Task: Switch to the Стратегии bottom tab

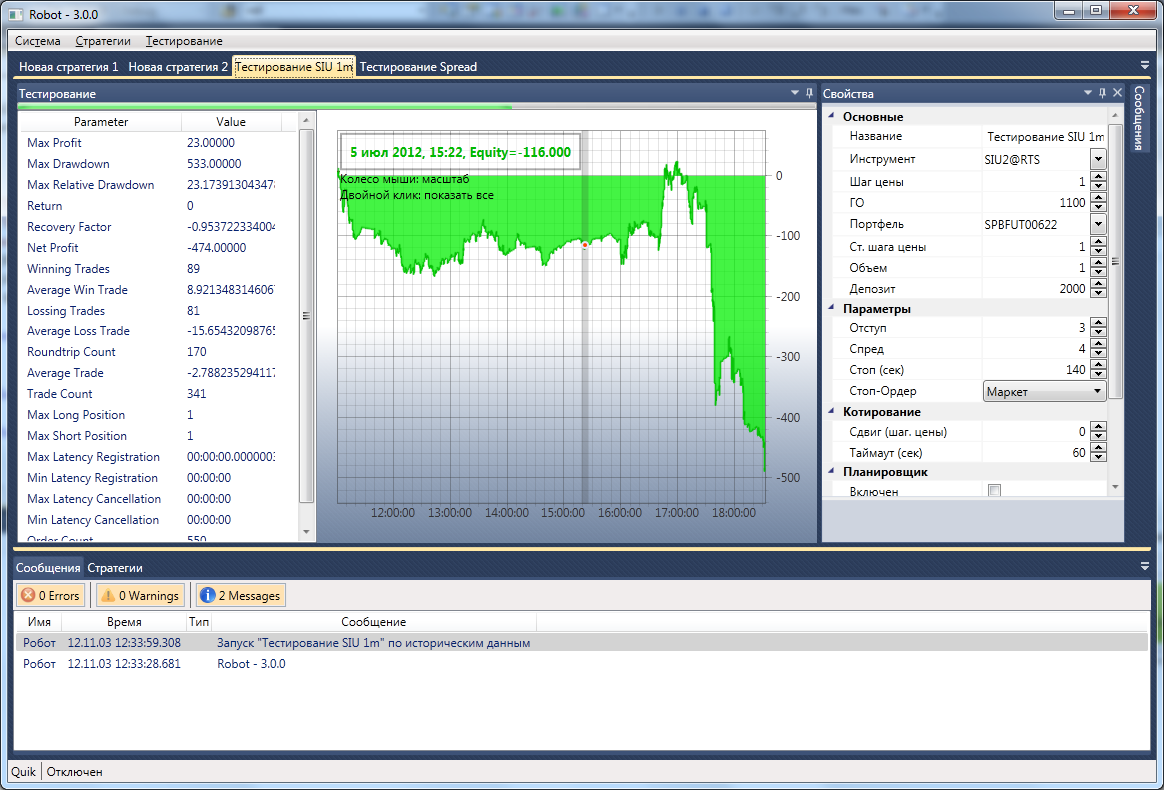Action: (115, 567)
